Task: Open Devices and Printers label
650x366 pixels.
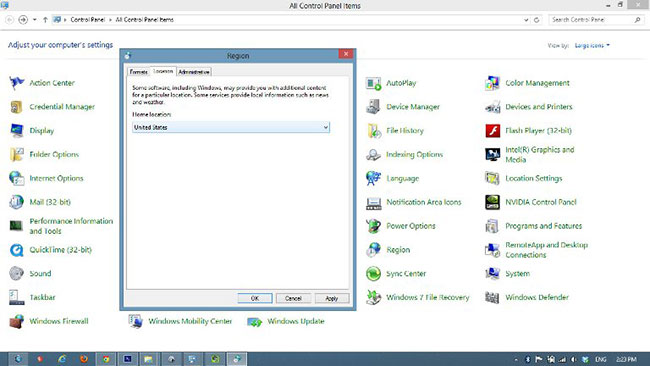Action: coord(538,107)
